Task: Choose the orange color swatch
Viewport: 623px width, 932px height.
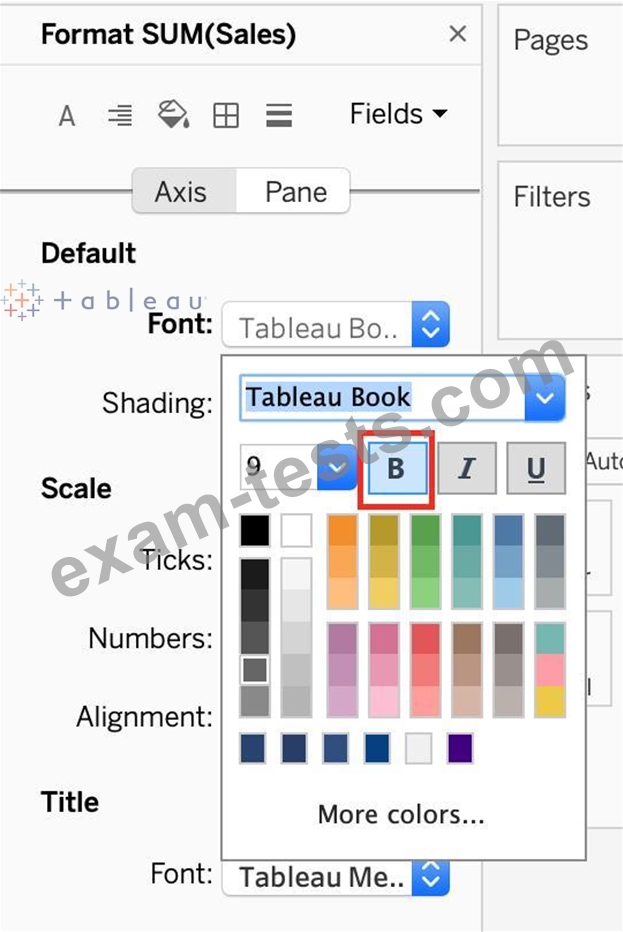Action: tap(342, 530)
